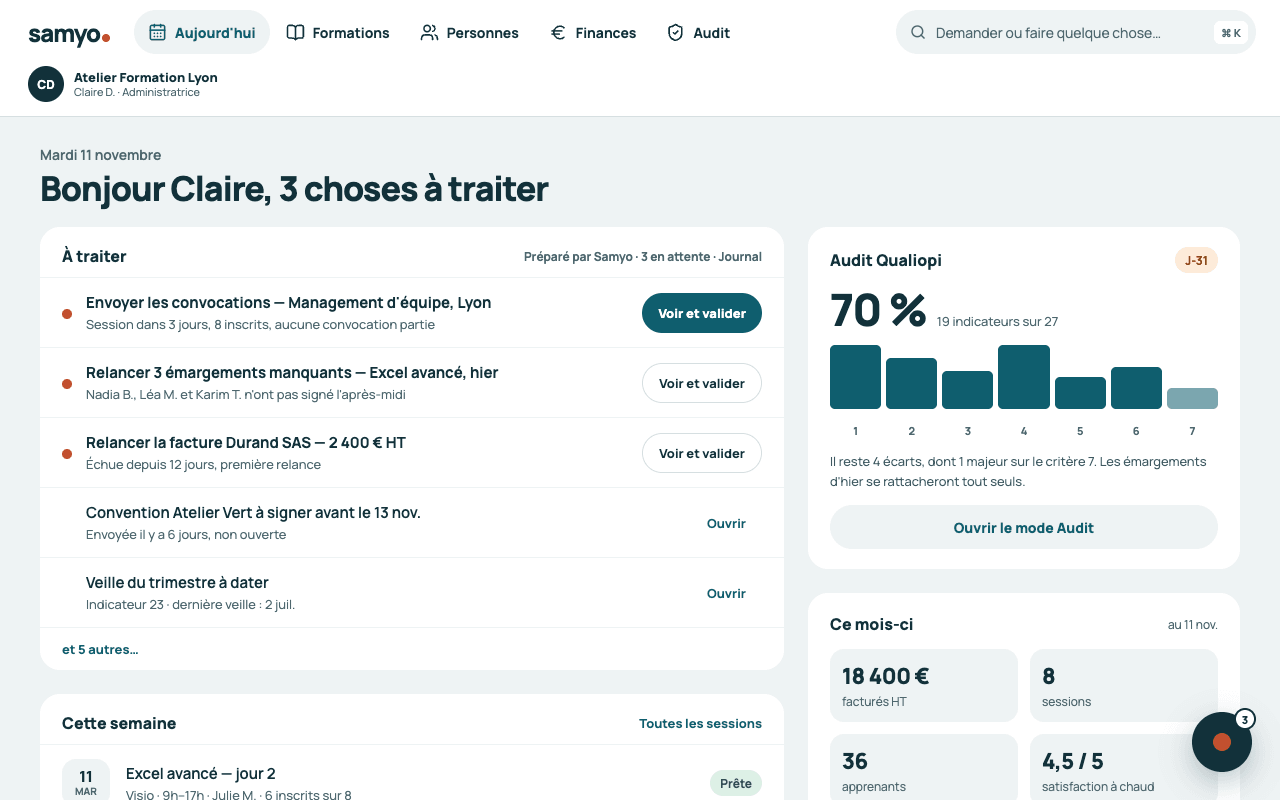Switch to the Personnes section
Viewport: 1280px width, 800px height.
[469, 32]
